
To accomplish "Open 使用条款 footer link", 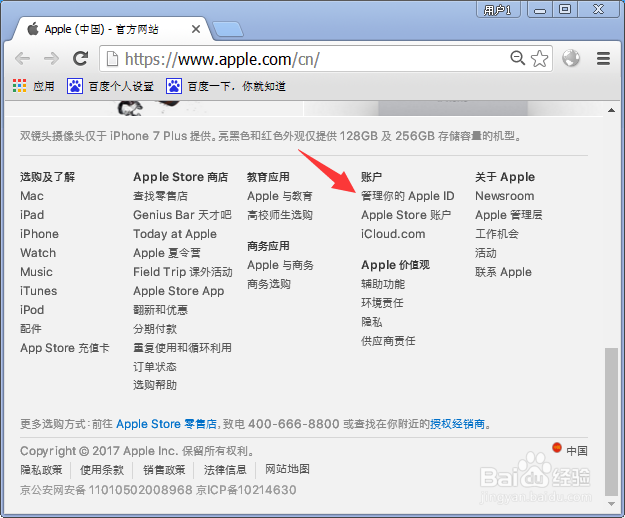I will coord(102,470).
